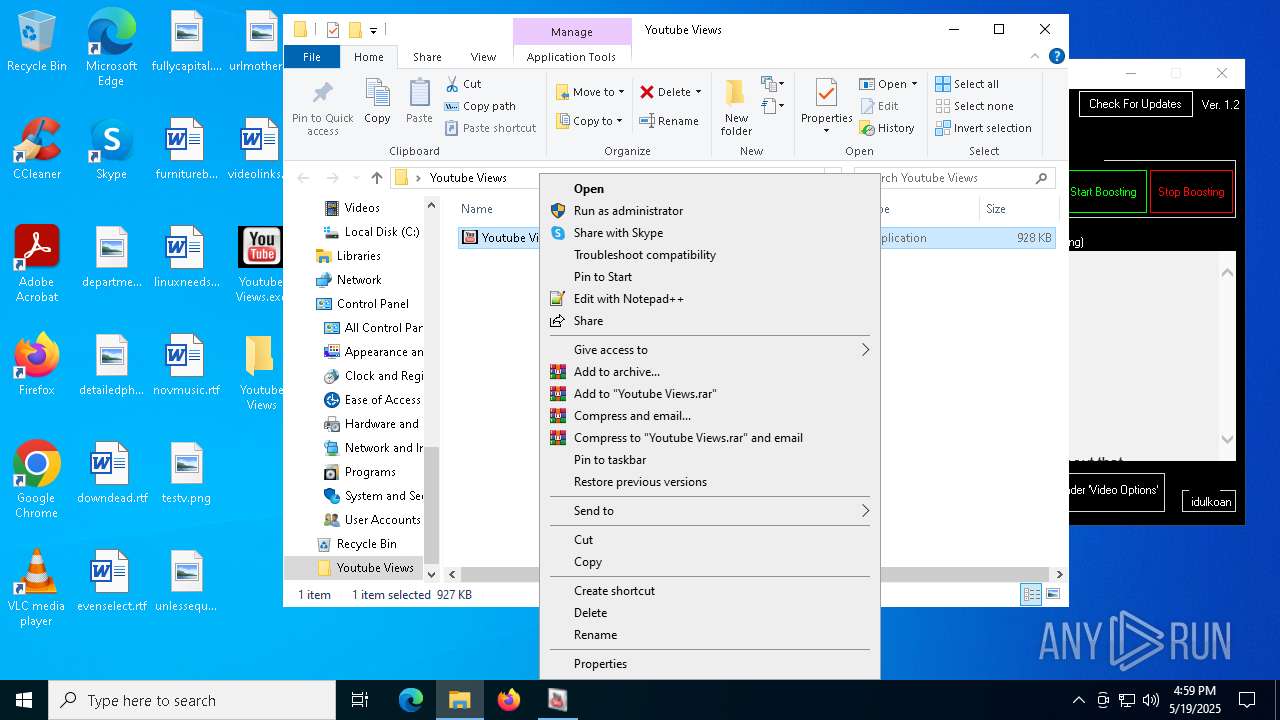Screen dimensions: 1280x720
Task: Click the Copy ribbon icon
Action: tap(377, 102)
